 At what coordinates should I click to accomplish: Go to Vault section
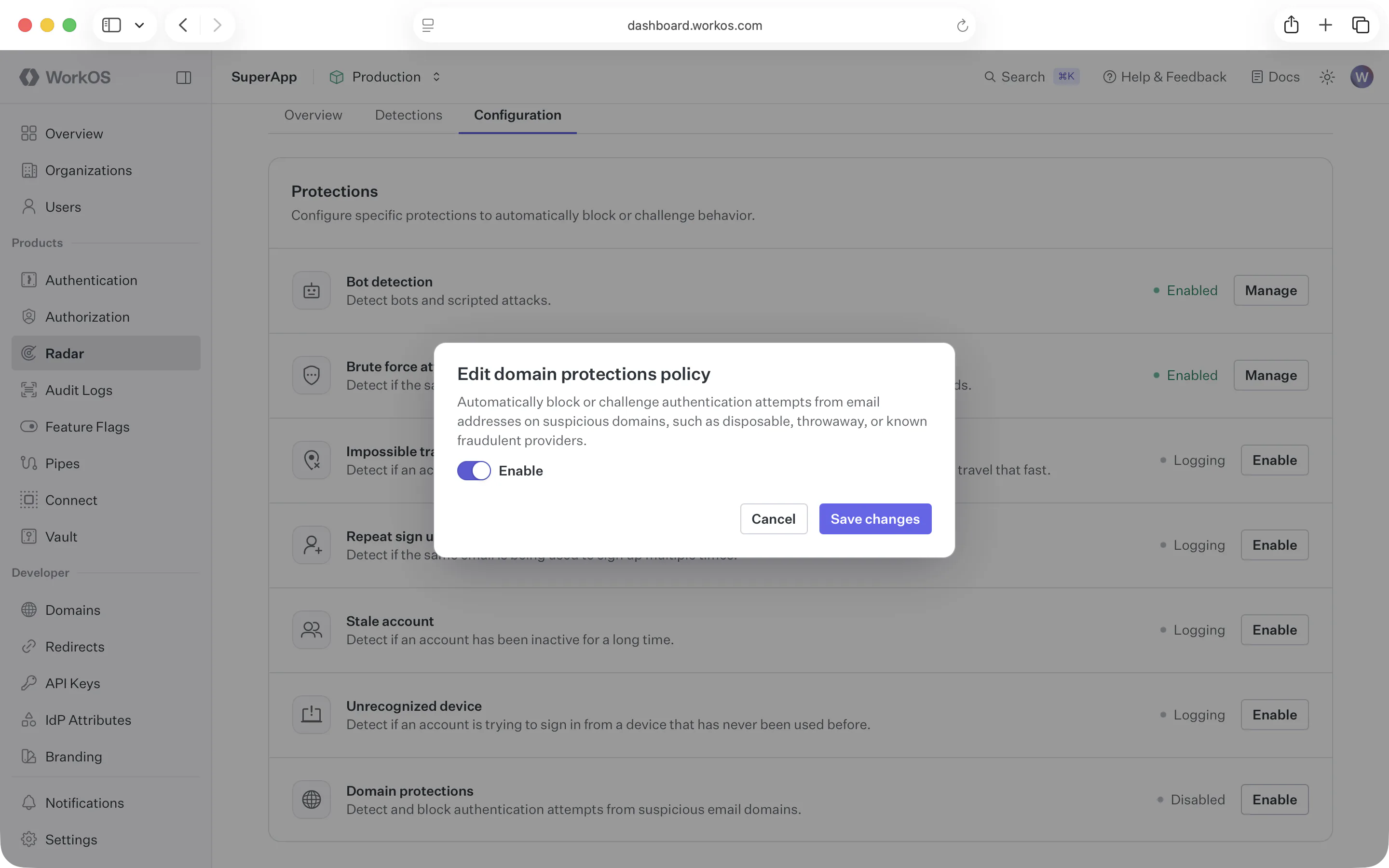click(61, 537)
